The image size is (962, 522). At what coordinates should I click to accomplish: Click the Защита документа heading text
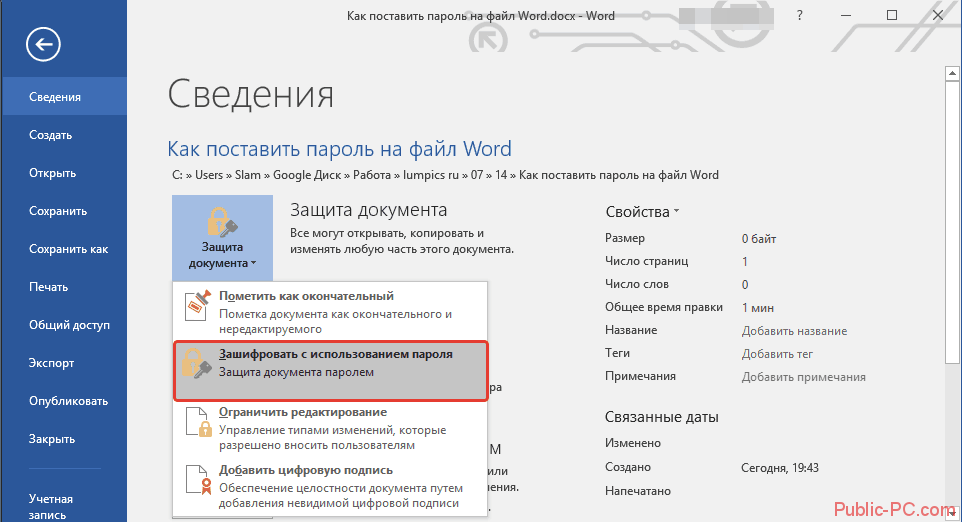pos(368,210)
